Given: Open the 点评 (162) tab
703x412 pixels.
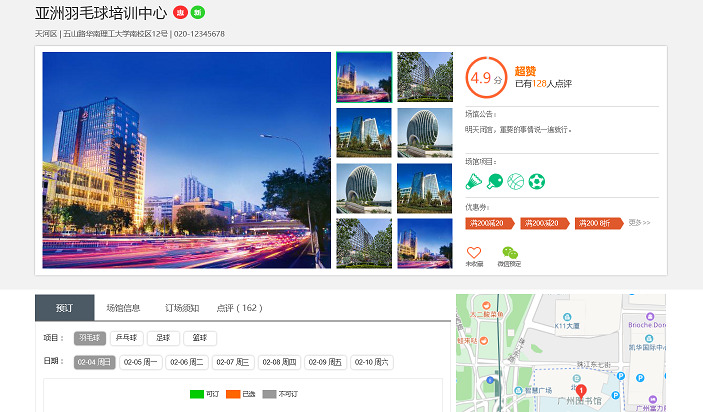Looking at the screenshot, I should (239, 308).
